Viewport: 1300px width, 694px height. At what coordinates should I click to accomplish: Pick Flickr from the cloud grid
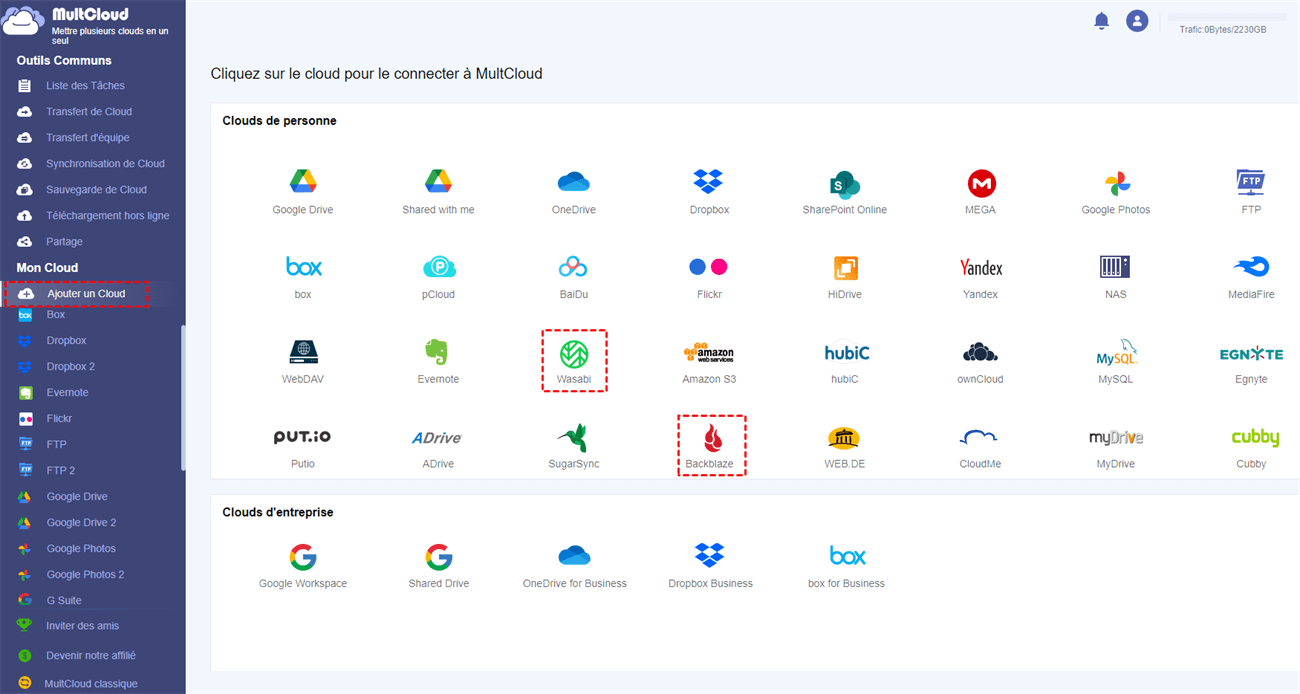pyautogui.click(x=709, y=276)
